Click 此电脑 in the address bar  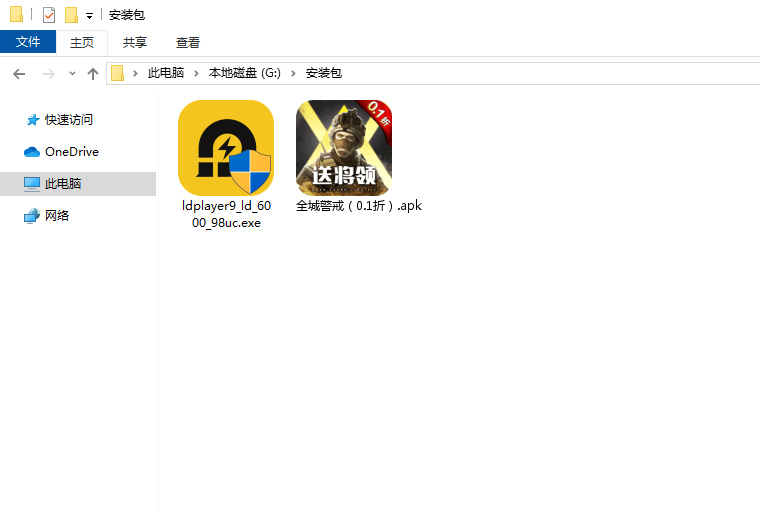(x=166, y=73)
